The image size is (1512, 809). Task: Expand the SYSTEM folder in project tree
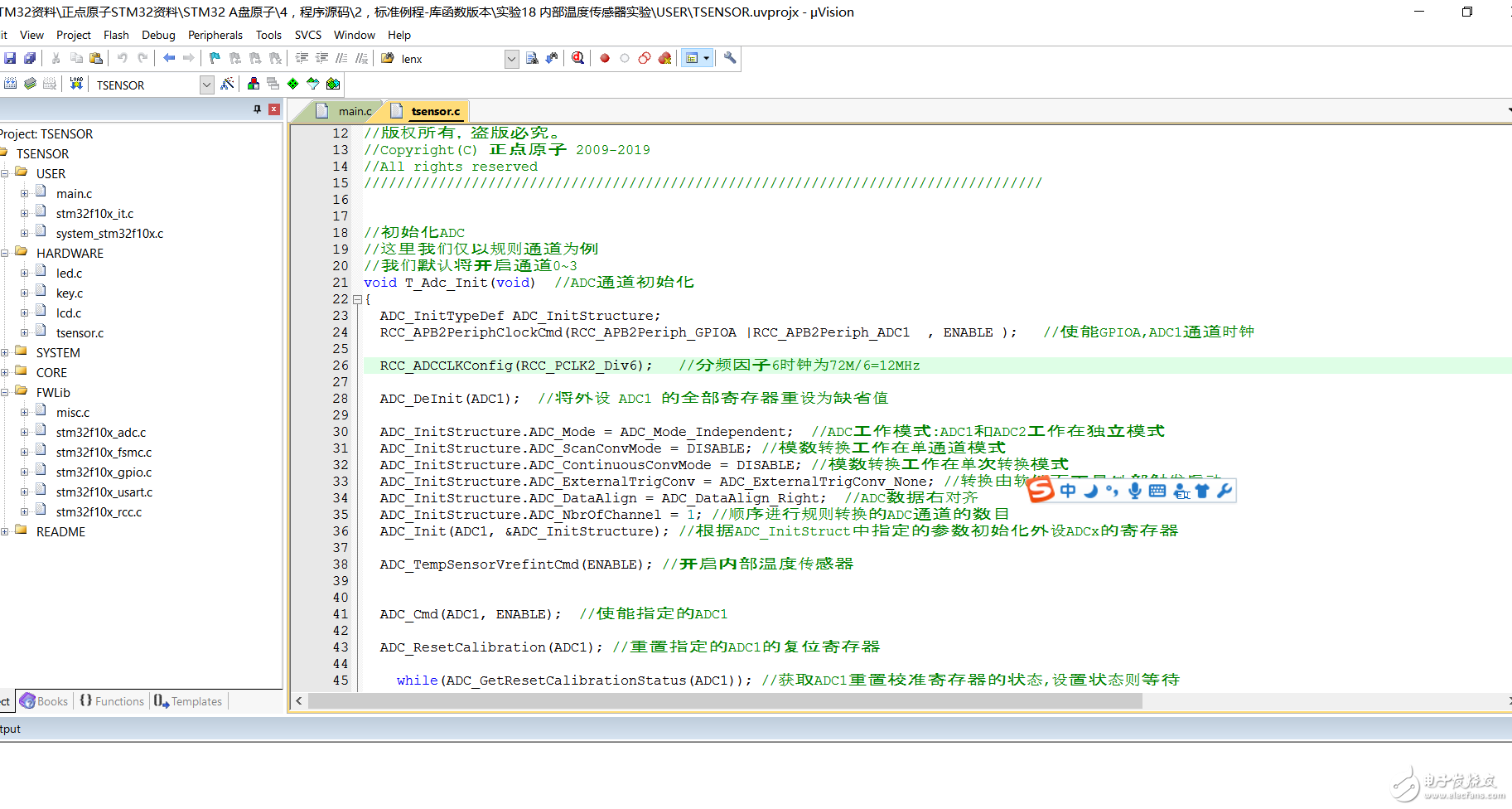click(x=5, y=353)
